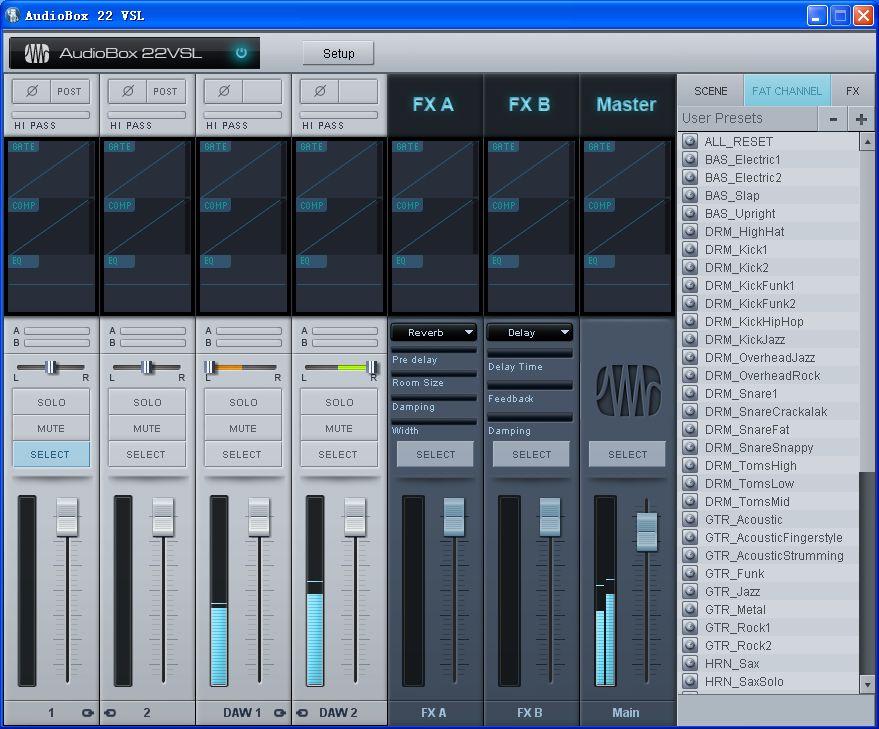Solo channel 2

pos(147,402)
